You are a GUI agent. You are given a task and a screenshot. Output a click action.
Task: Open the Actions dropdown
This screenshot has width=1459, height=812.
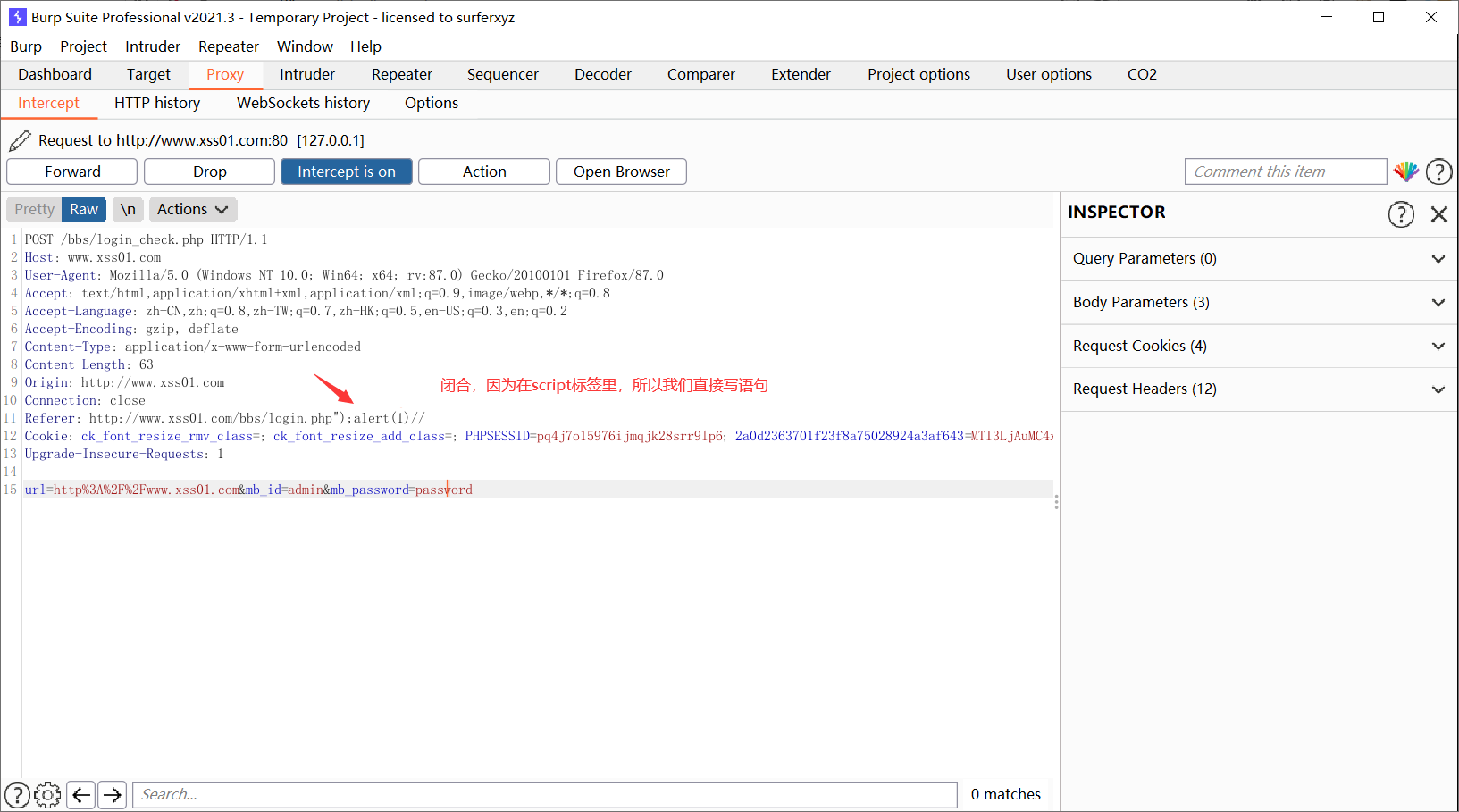click(x=193, y=209)
